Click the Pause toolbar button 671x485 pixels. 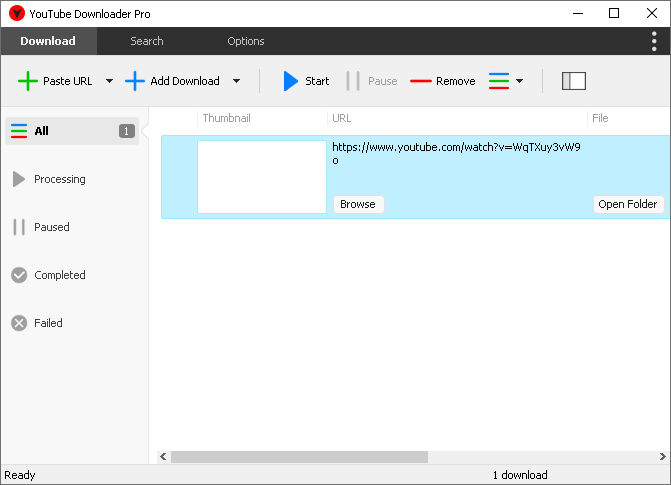(372, 81)
